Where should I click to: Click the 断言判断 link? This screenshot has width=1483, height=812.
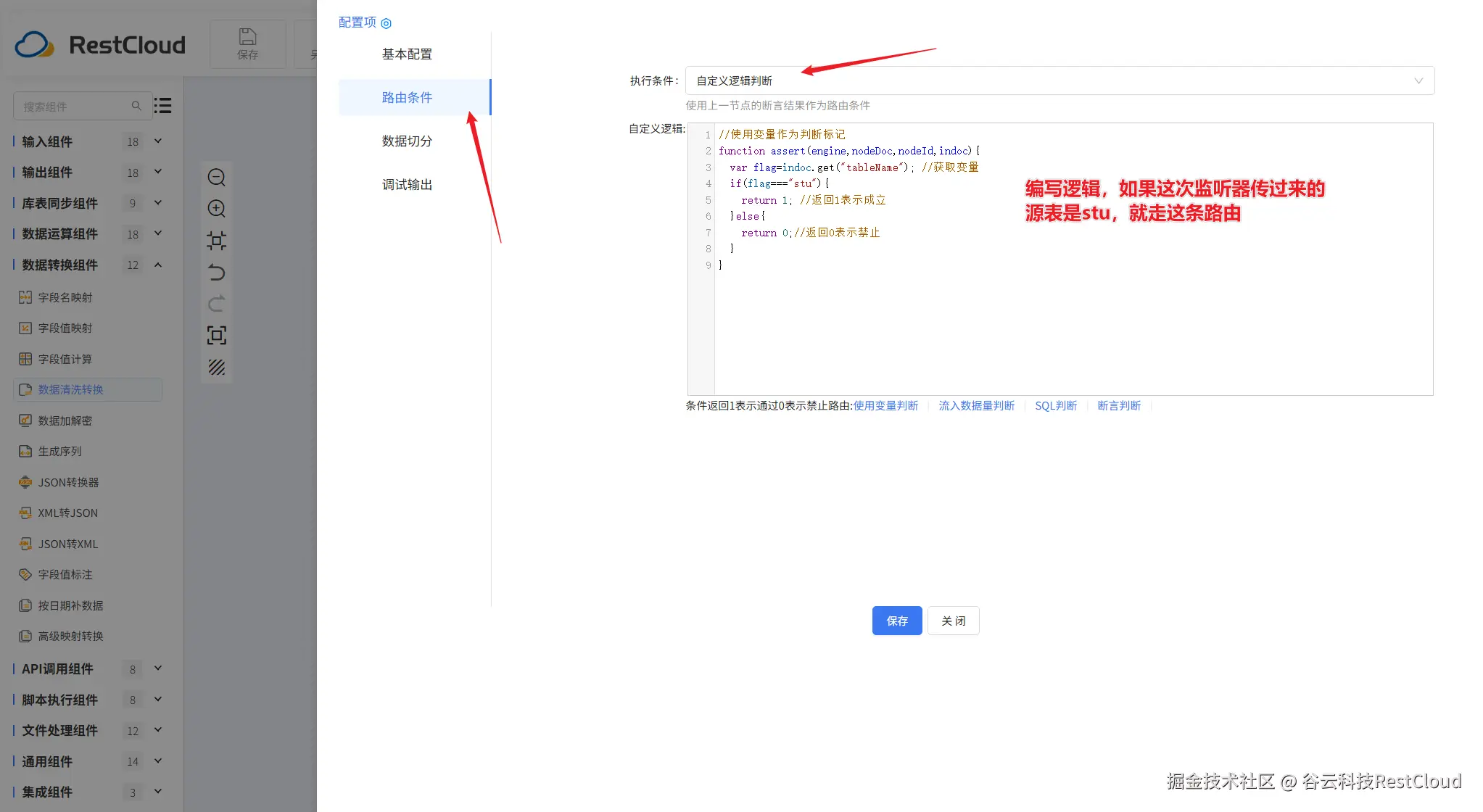pos(1119,406)
